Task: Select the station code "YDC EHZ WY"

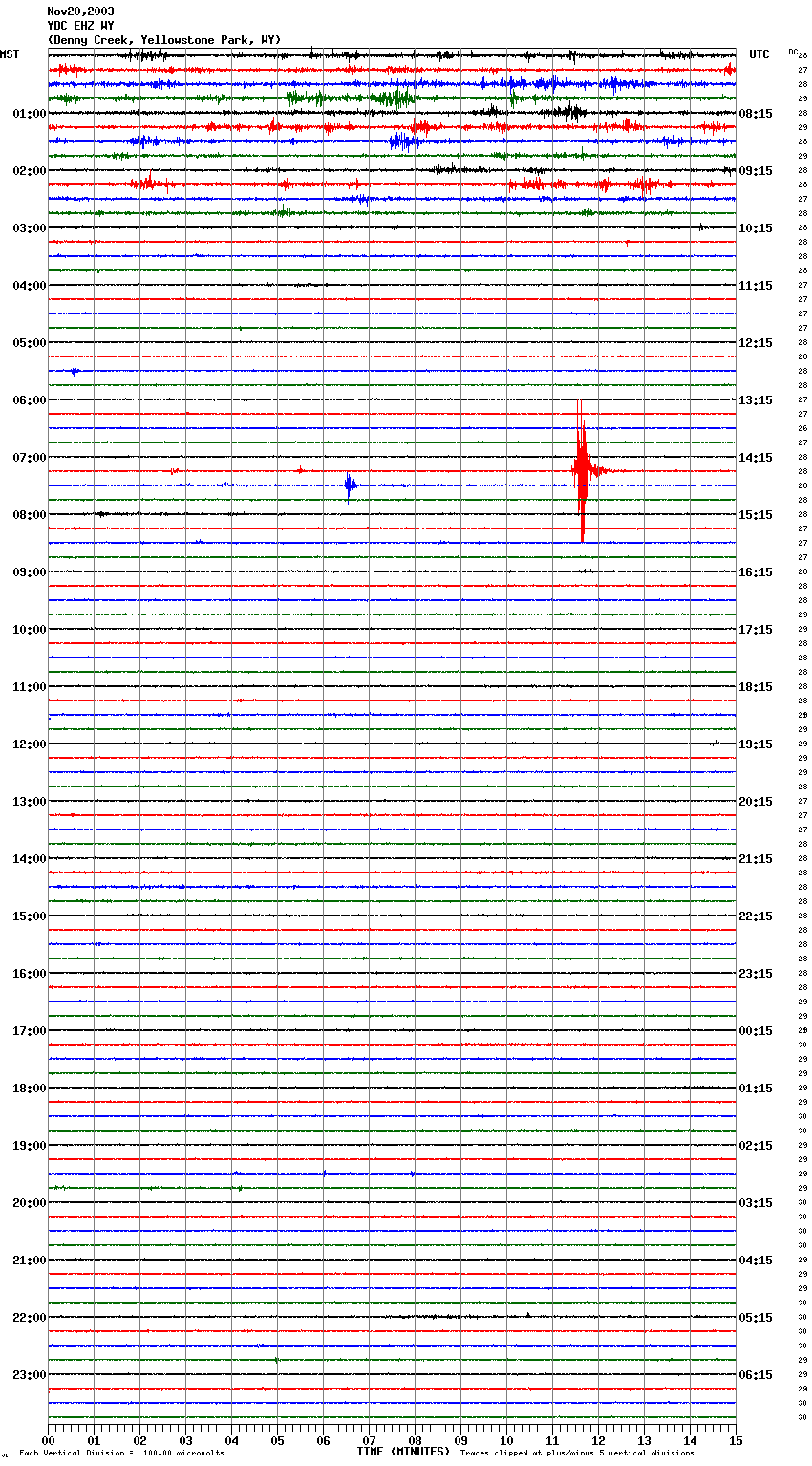Action: (80, 26)
